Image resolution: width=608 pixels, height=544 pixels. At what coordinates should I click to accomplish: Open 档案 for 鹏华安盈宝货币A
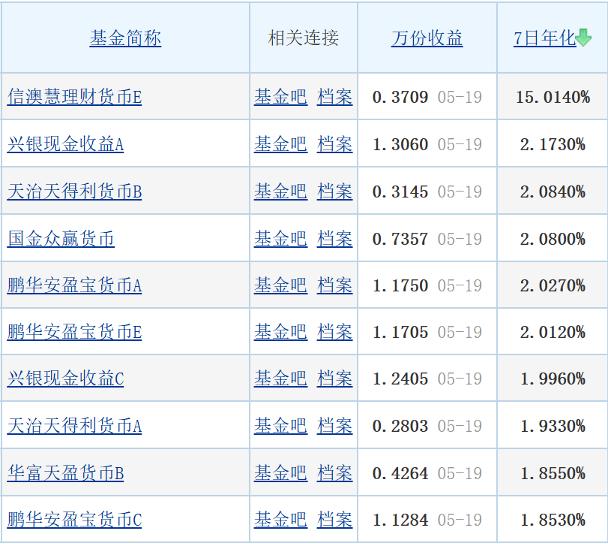(335, 285)
